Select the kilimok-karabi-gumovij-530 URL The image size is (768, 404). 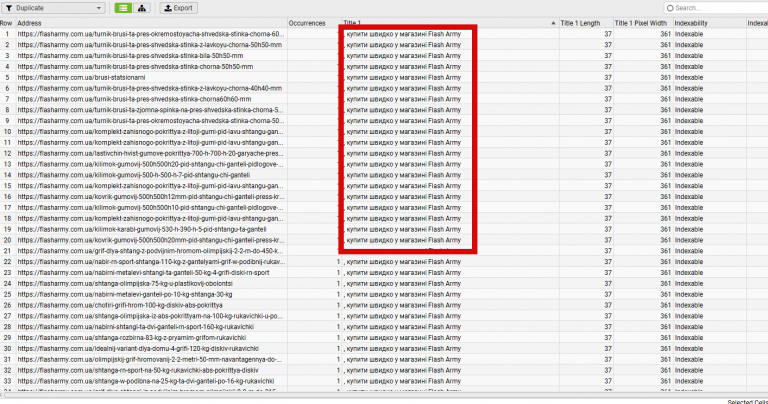point(142,229)
